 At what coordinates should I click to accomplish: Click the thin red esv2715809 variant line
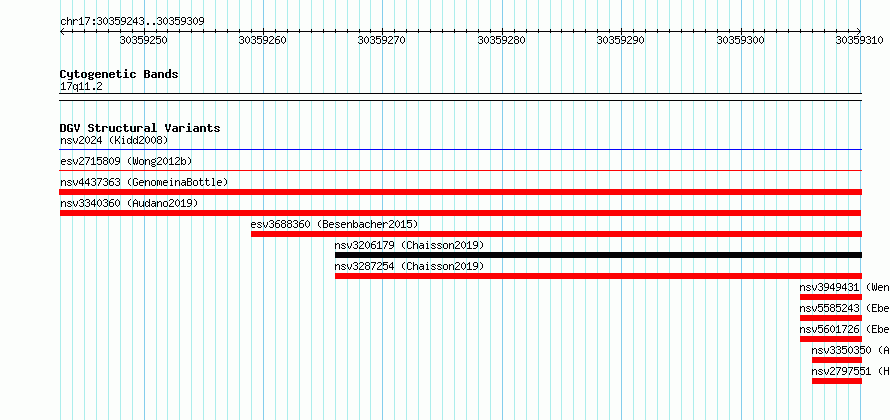tap(461, 170)
